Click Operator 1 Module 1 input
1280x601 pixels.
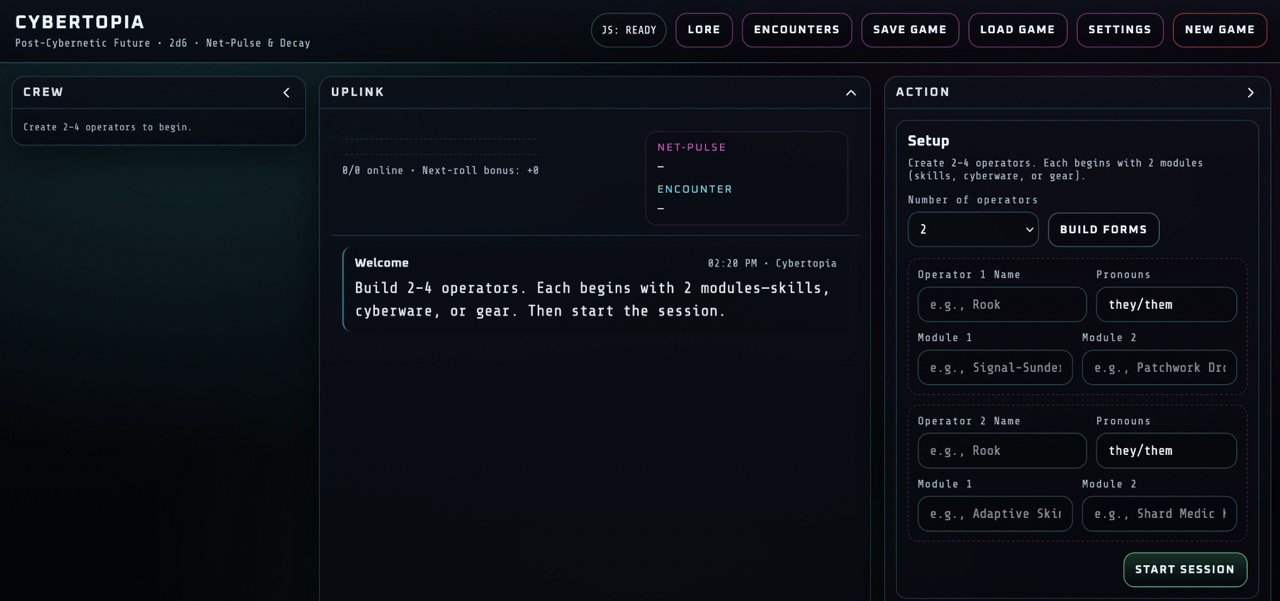(x=994, y=367)
